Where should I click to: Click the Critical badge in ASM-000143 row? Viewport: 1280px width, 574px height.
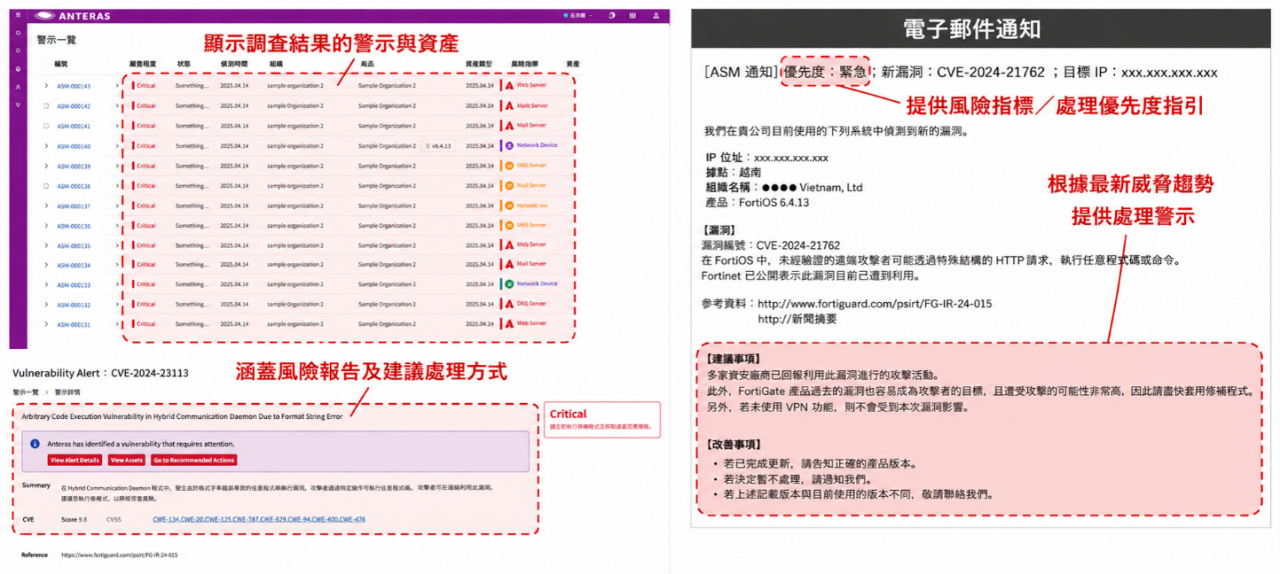145,86
